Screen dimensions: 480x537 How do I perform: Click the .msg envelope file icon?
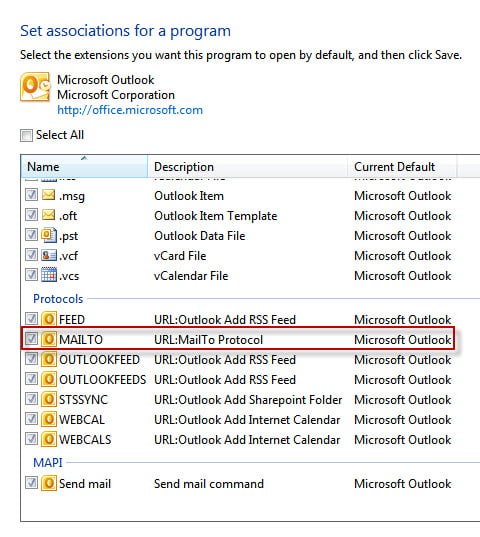coord(49,195)
